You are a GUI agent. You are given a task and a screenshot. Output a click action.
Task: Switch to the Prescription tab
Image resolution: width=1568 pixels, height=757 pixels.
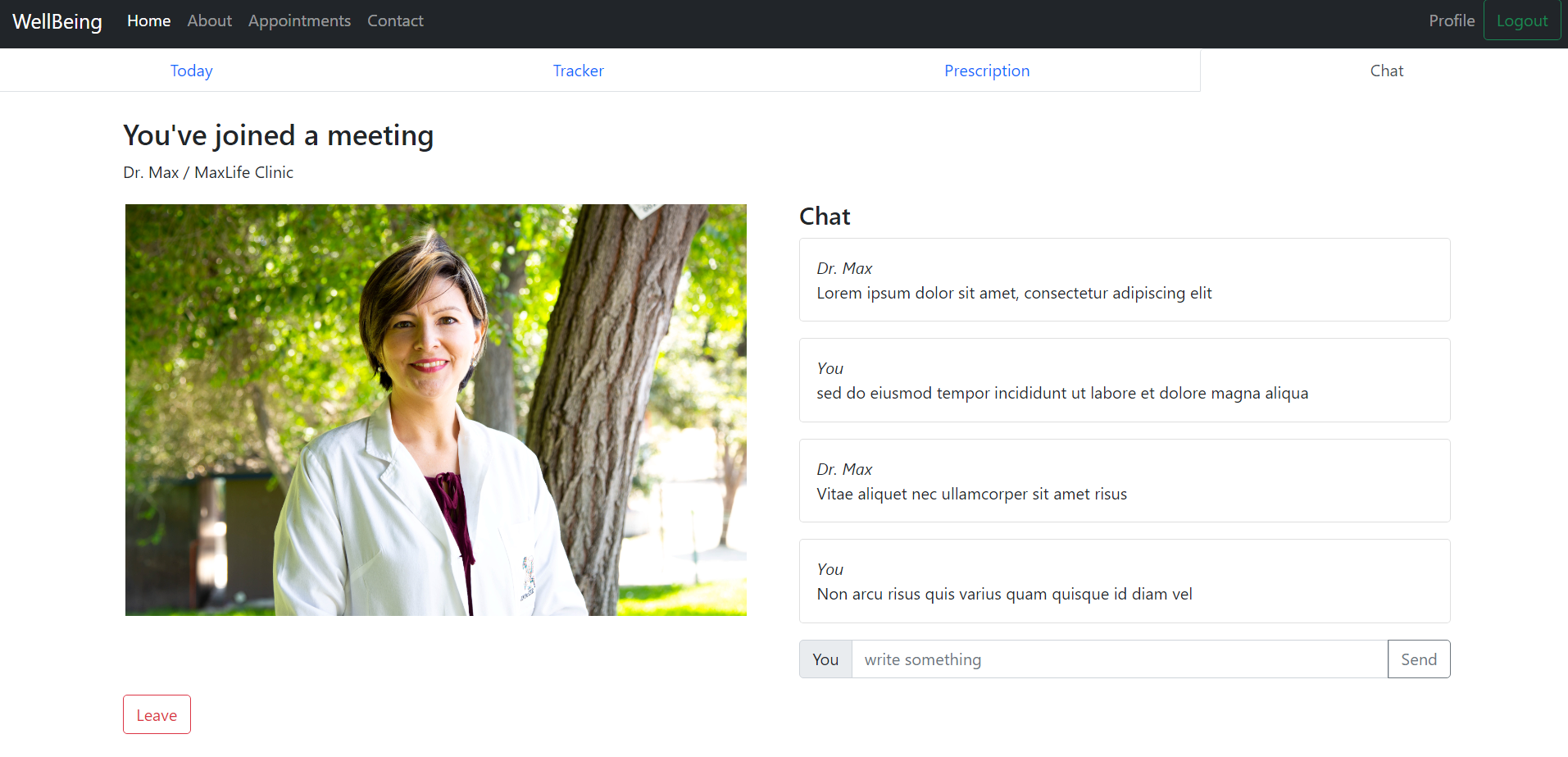point(987,71)
